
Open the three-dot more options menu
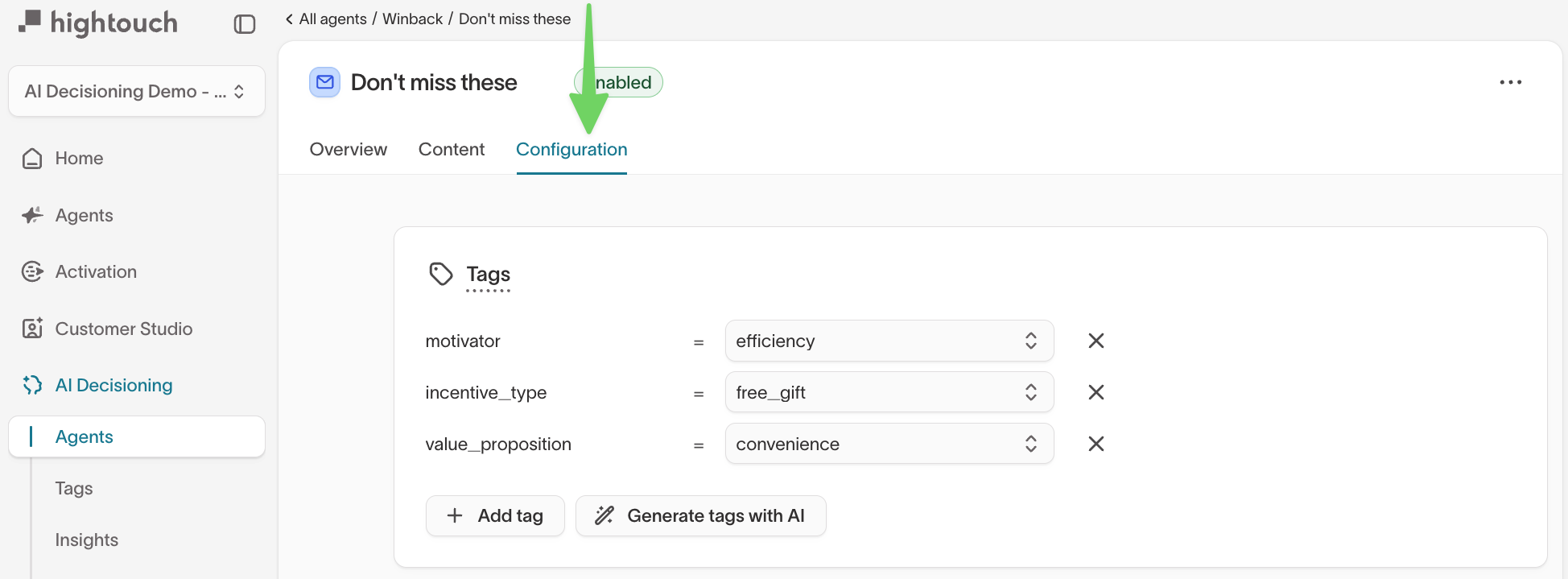[x=1510, y=82]
